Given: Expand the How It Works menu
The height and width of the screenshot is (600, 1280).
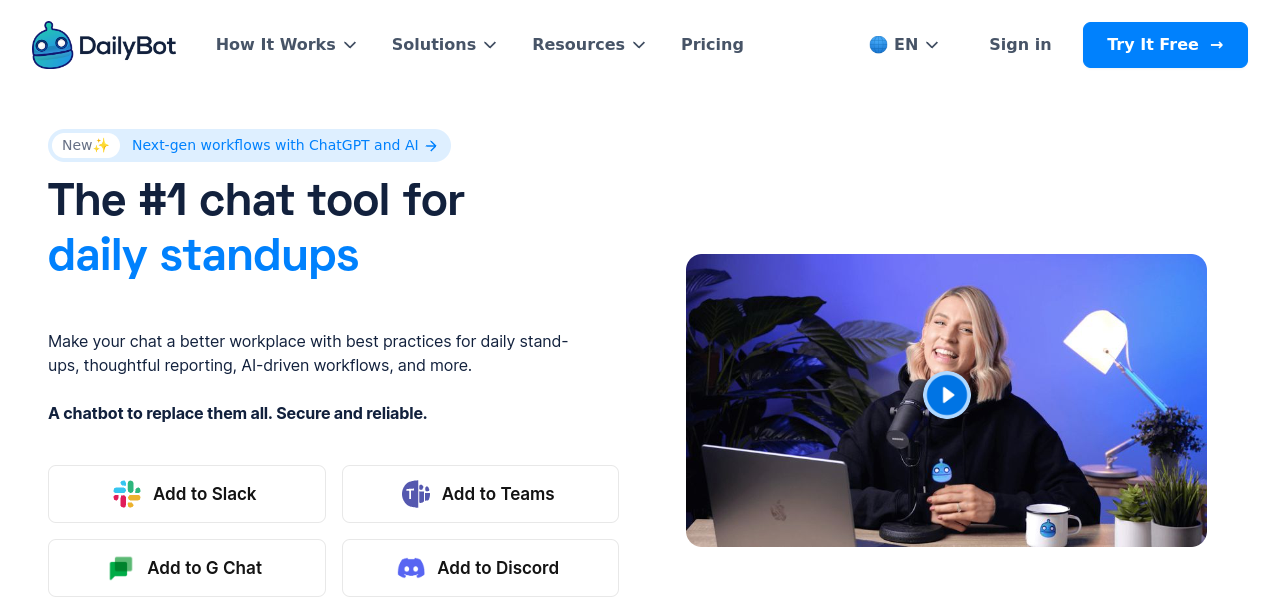Looking at the screenshot, I should (286, 45).
